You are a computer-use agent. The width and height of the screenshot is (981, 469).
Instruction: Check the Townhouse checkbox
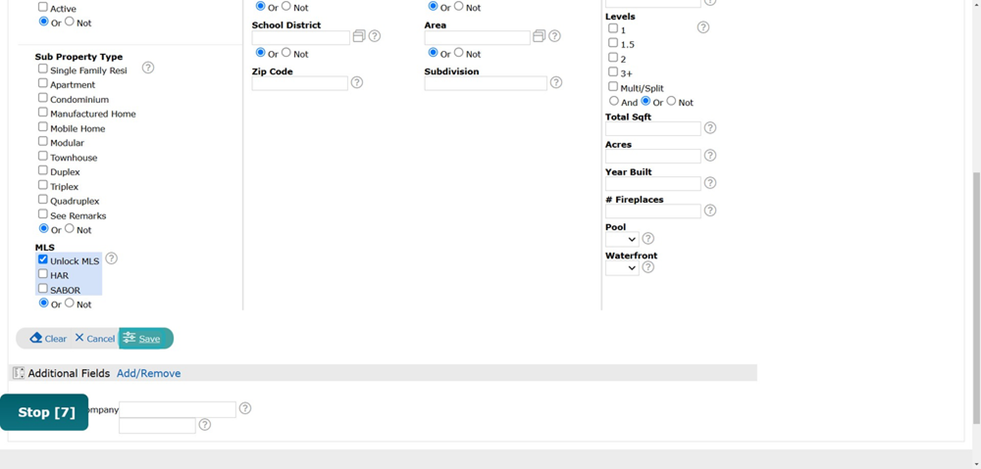click(x=43, y=156)
